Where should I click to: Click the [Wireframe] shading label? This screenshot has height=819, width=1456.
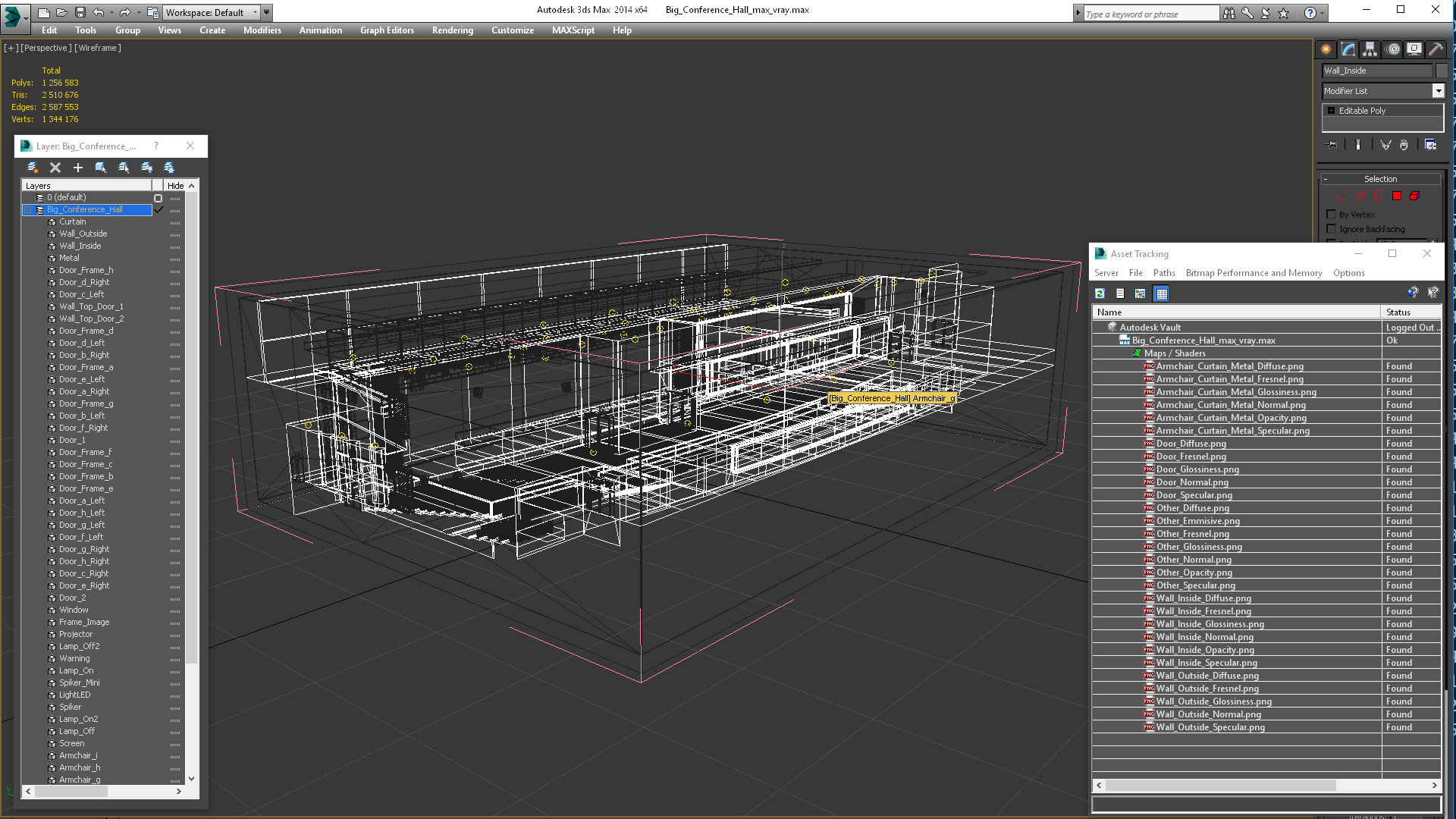(x=98, y=48)
